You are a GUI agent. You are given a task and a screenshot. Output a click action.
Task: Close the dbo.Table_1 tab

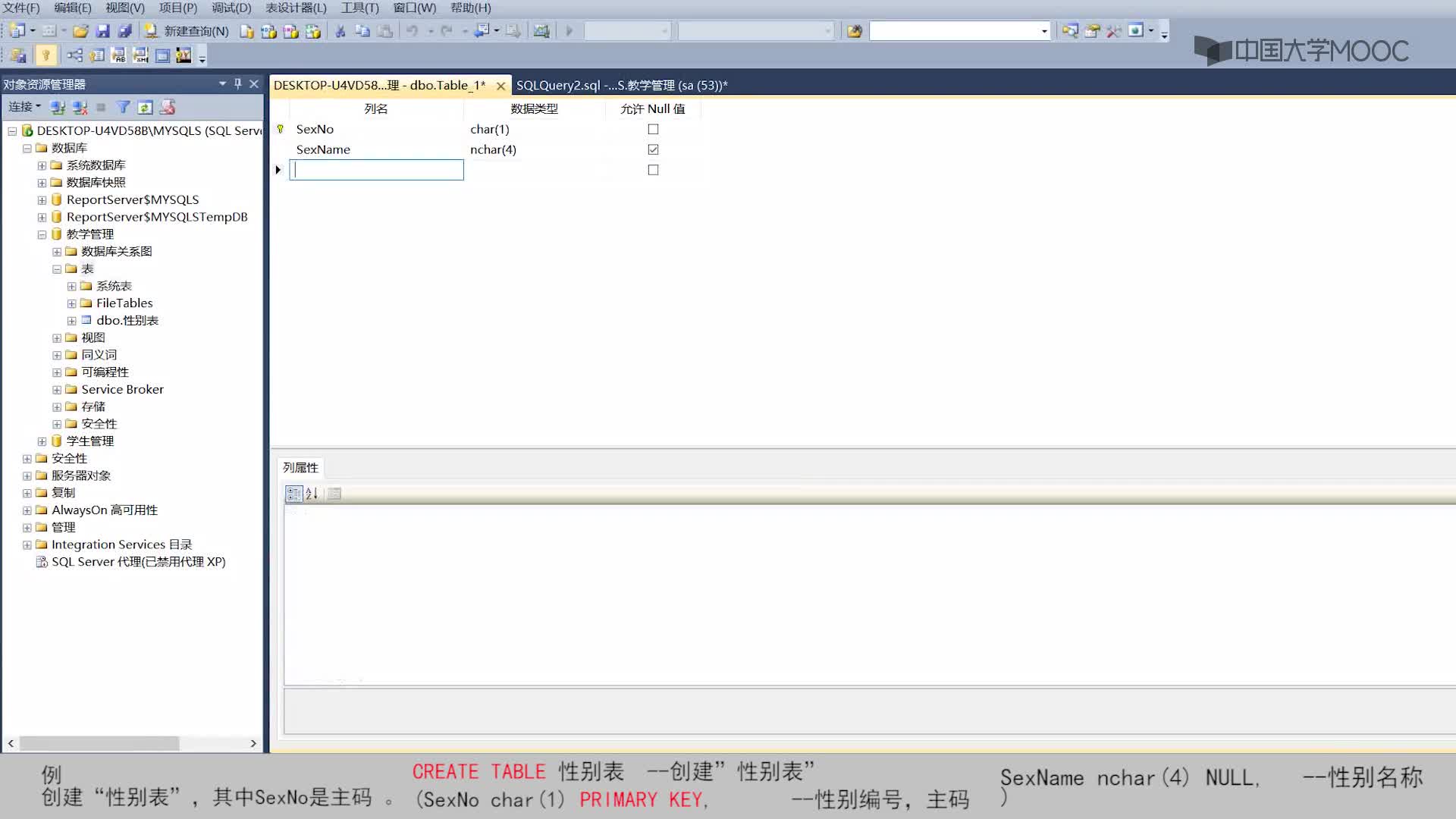click(x=500, y=86)
